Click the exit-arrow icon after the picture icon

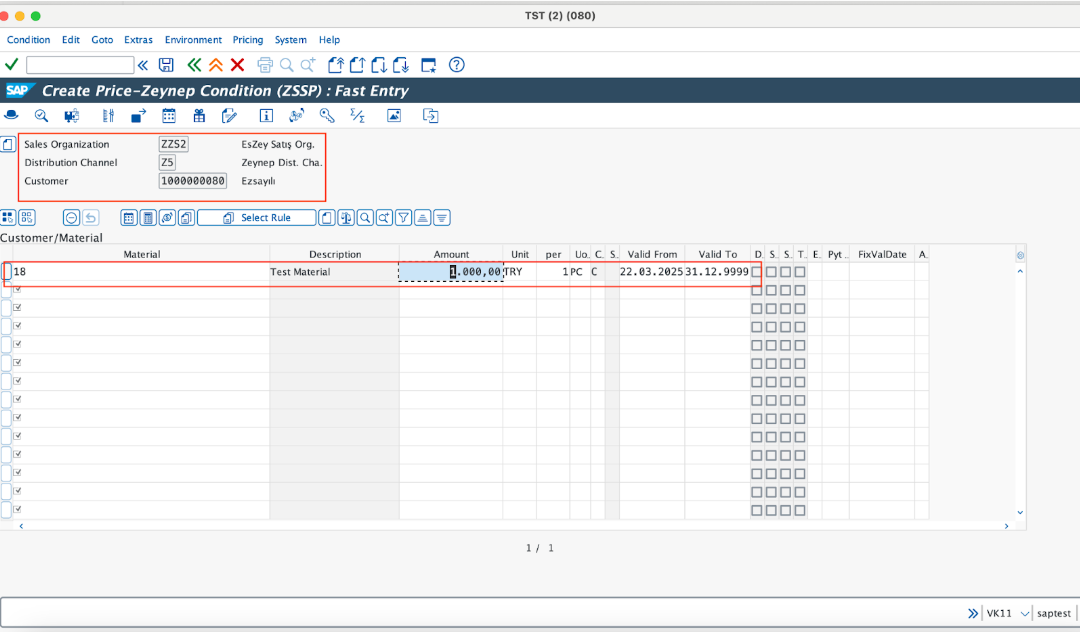tap(430, 116)
